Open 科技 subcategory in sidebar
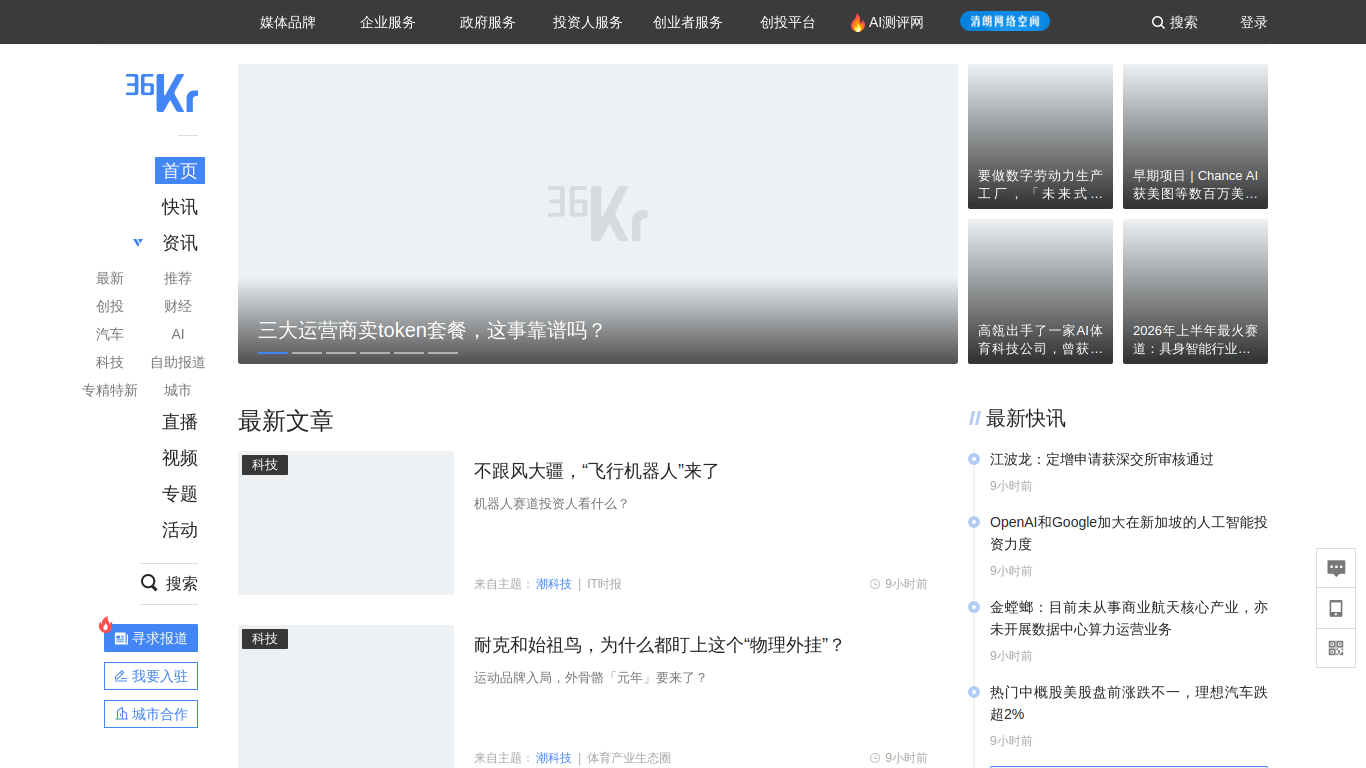Image resolution: width=1366 pixels, height=768 pixels. tap(110, 362)
